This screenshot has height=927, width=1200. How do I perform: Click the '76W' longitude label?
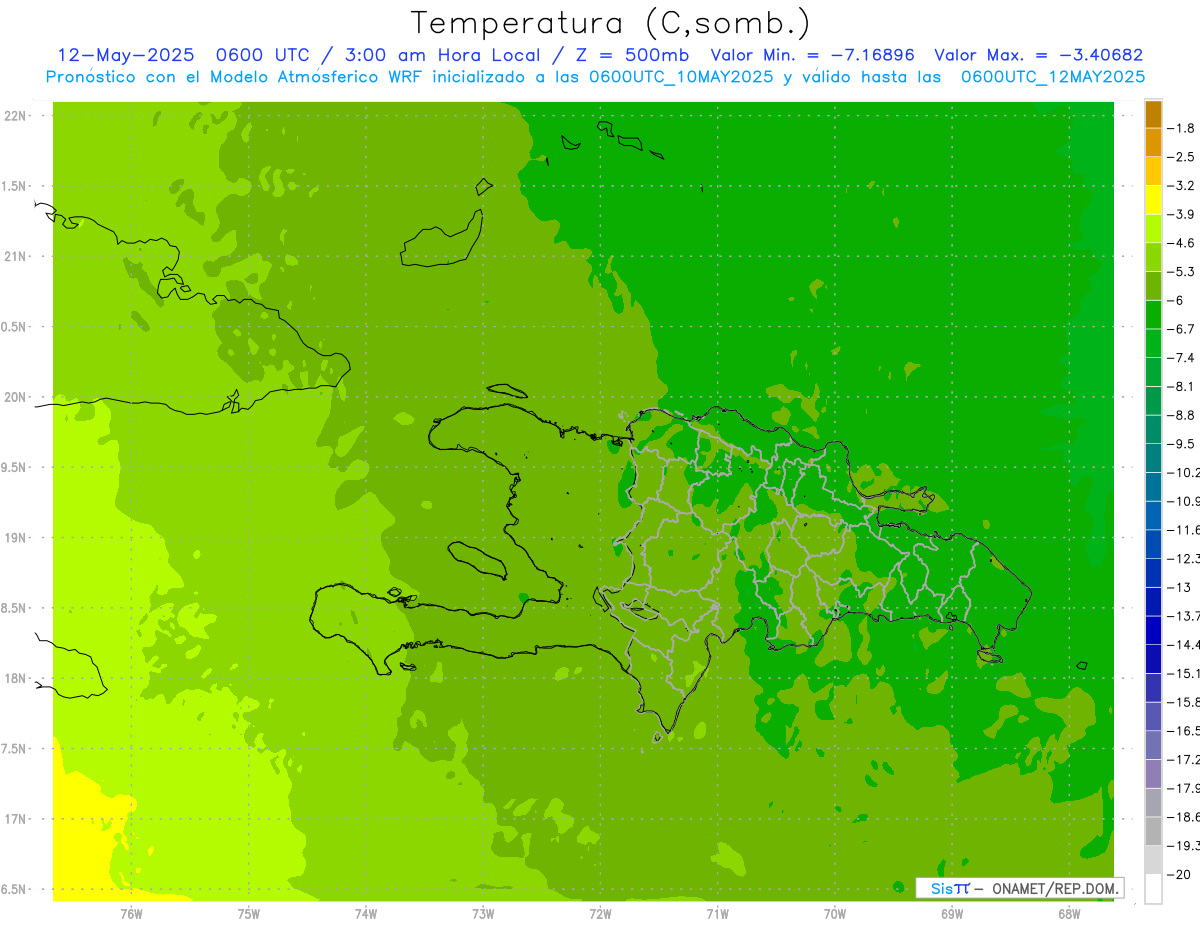[131, 914]
